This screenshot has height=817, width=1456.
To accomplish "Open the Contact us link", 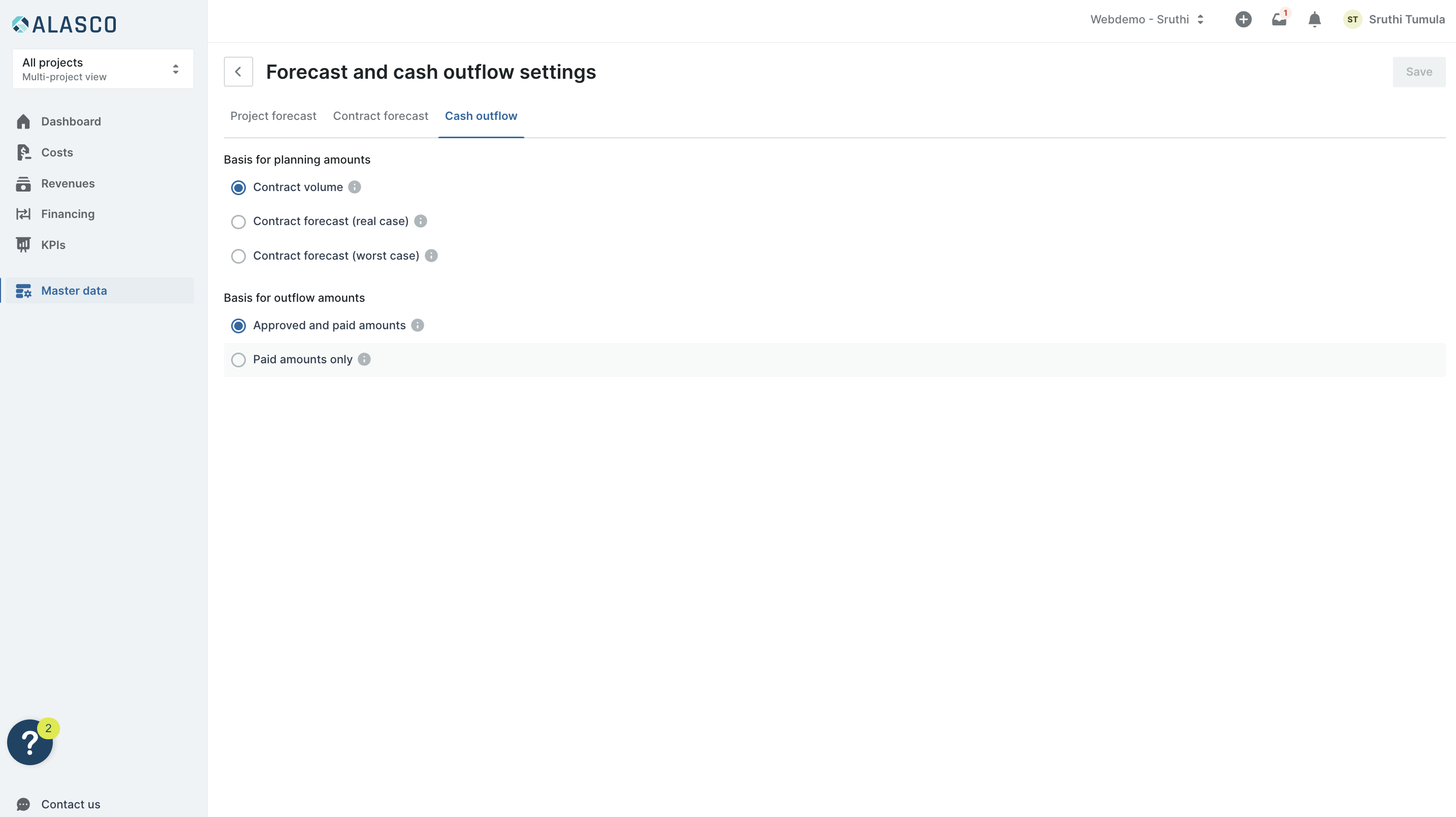I will coord(70,804).
